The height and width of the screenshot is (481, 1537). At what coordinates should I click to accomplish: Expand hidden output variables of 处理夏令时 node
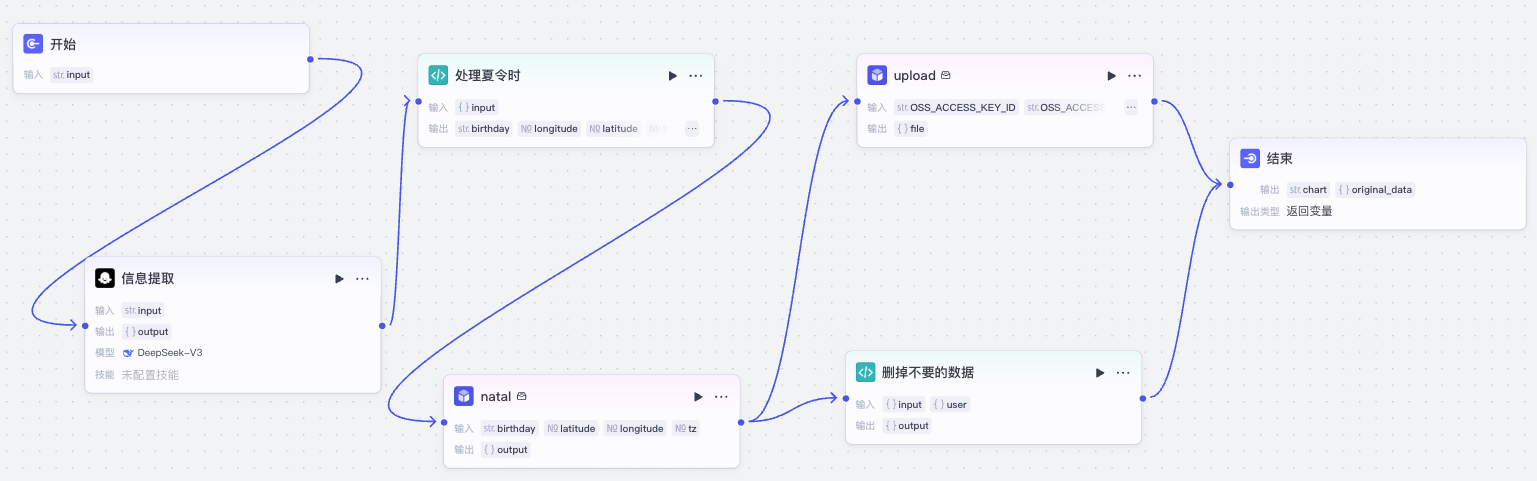coord(692,128)
